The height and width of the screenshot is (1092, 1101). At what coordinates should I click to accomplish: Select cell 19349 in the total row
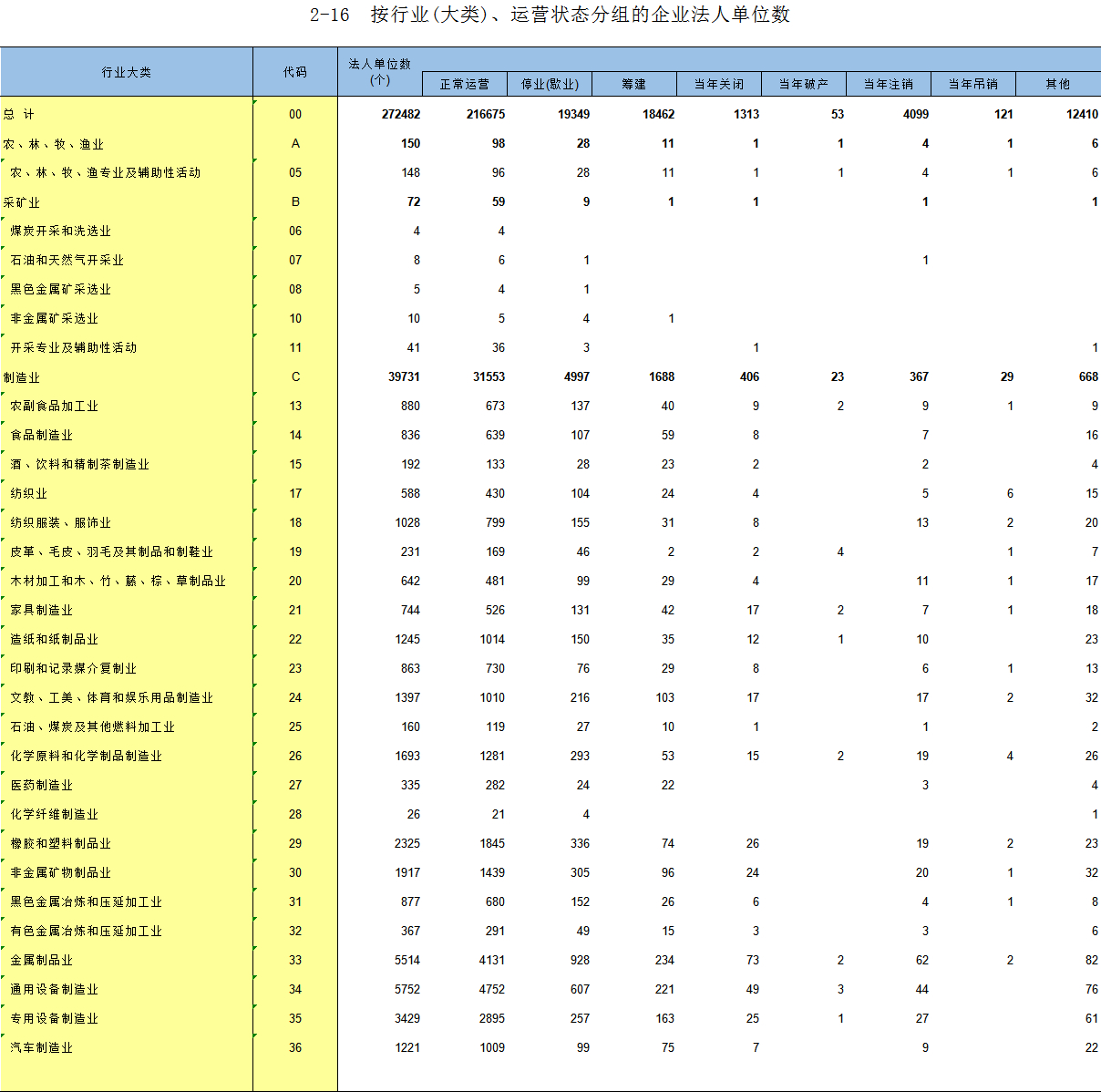tap(574, 114)
